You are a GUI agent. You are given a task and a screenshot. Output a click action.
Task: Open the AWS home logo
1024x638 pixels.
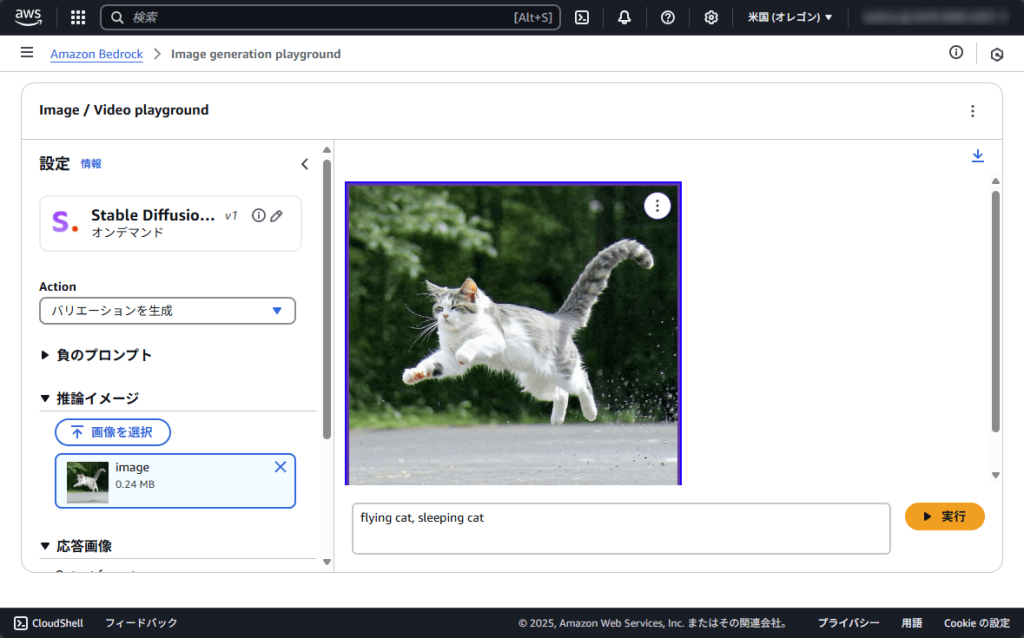coord(28,17)
